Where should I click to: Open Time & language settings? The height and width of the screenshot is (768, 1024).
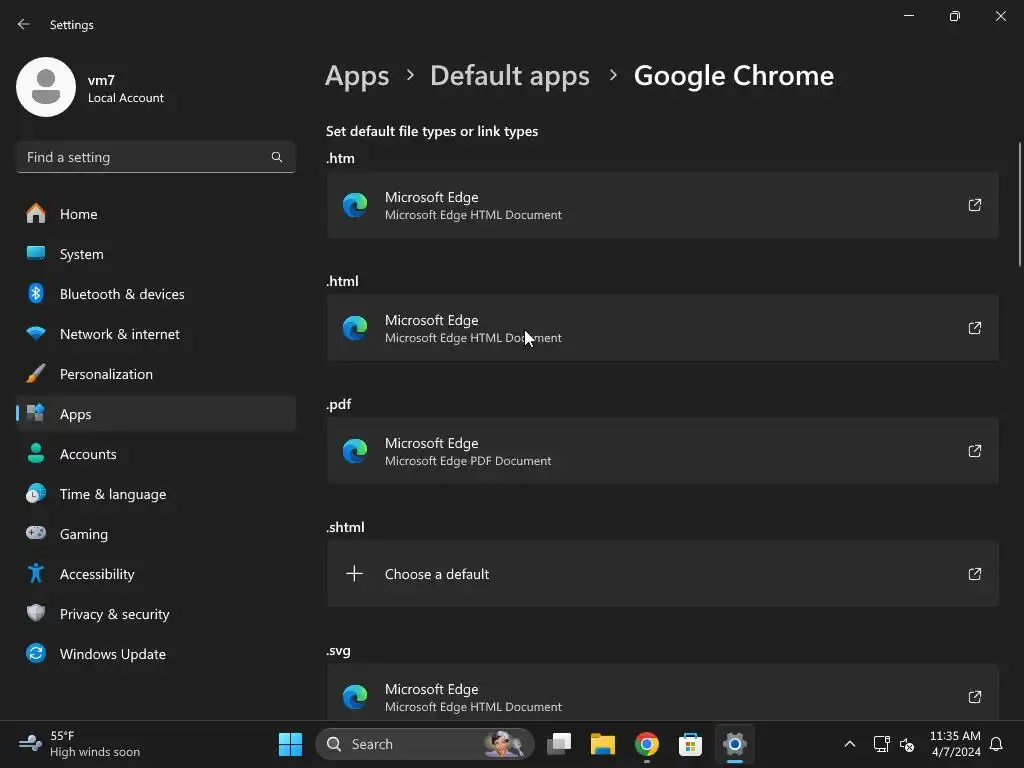click(155, 494)
